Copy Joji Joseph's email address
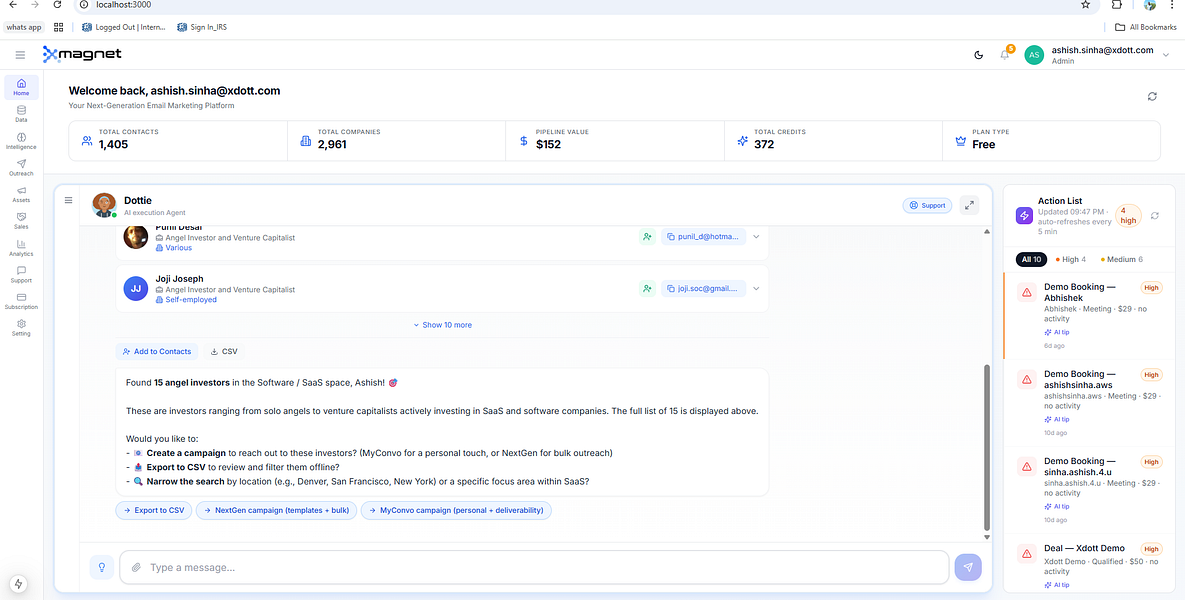Image resolution: width=1185 pixels, height=600 pixels. [x=703, y=288]
